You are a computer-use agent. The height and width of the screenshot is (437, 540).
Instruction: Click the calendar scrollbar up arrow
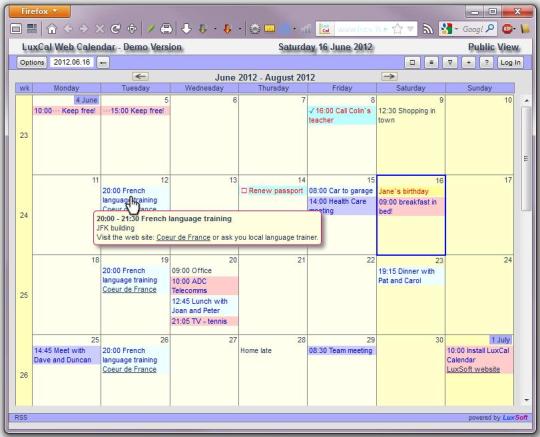coord(526,101)
